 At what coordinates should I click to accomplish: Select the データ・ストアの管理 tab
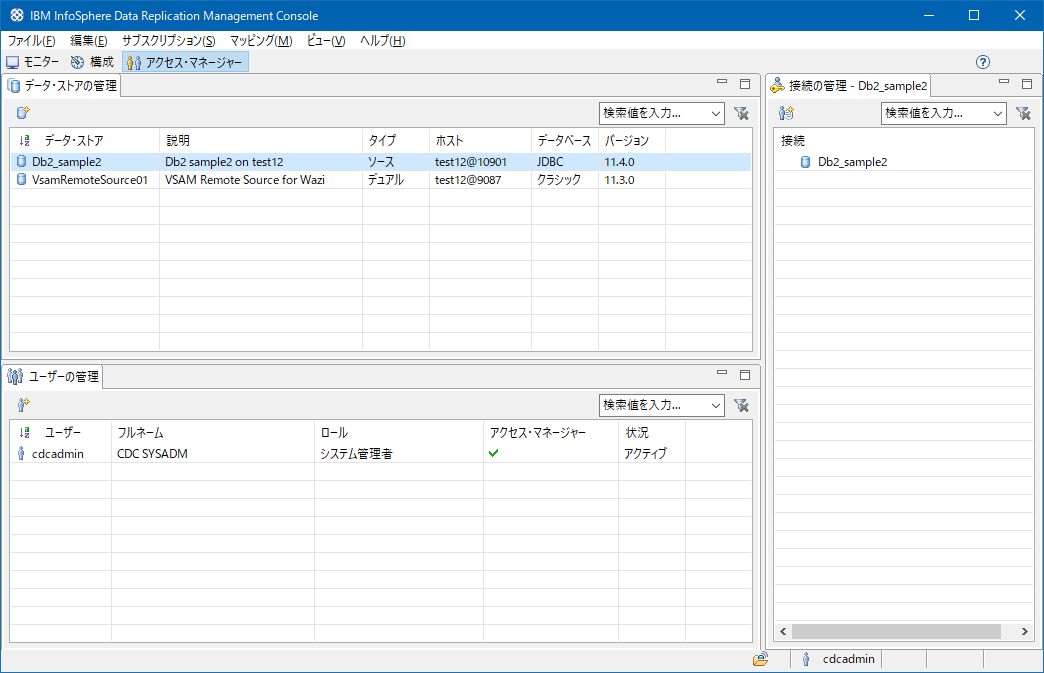pos(63,85)
